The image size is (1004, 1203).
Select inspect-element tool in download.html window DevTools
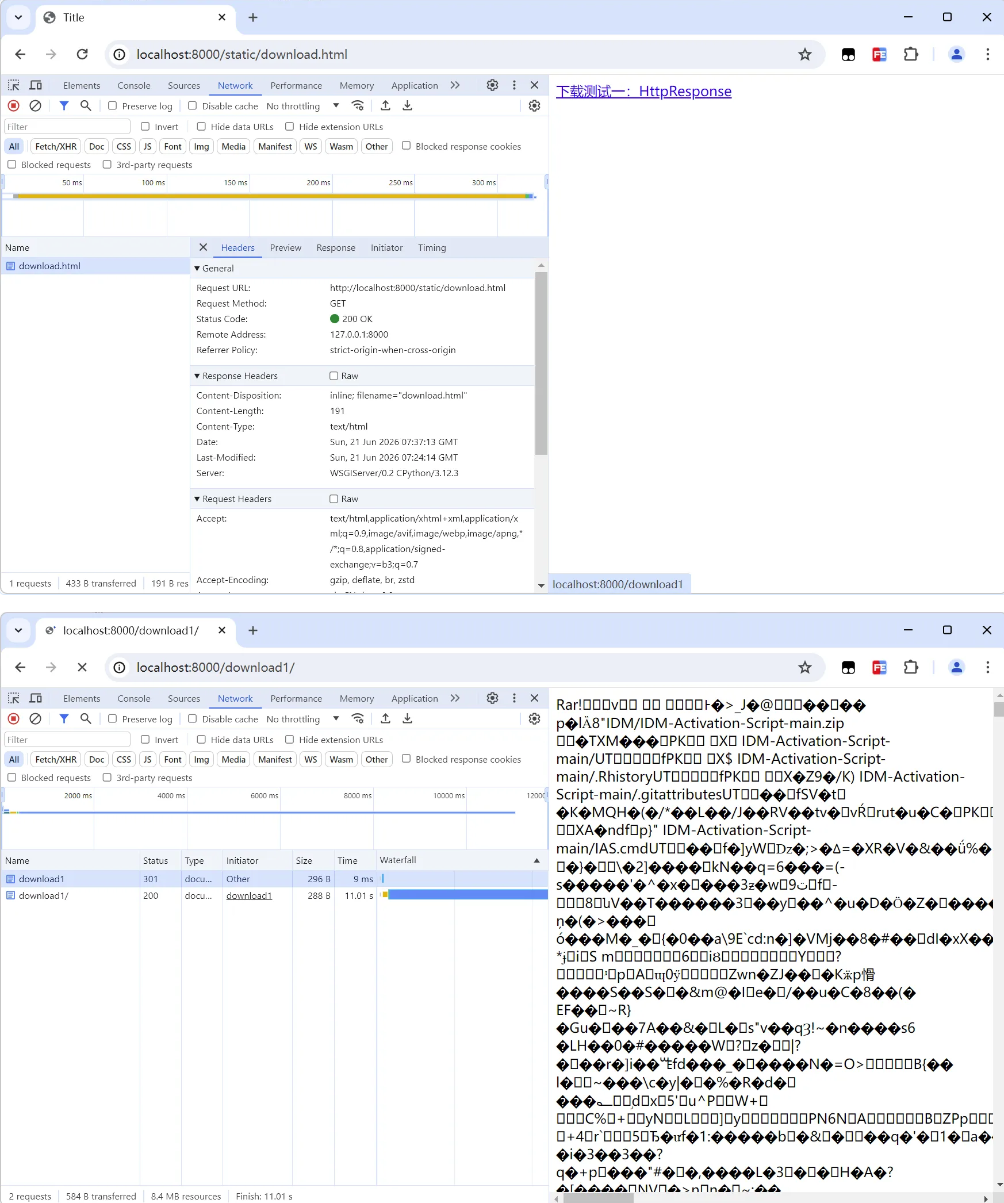click(14, 86)
